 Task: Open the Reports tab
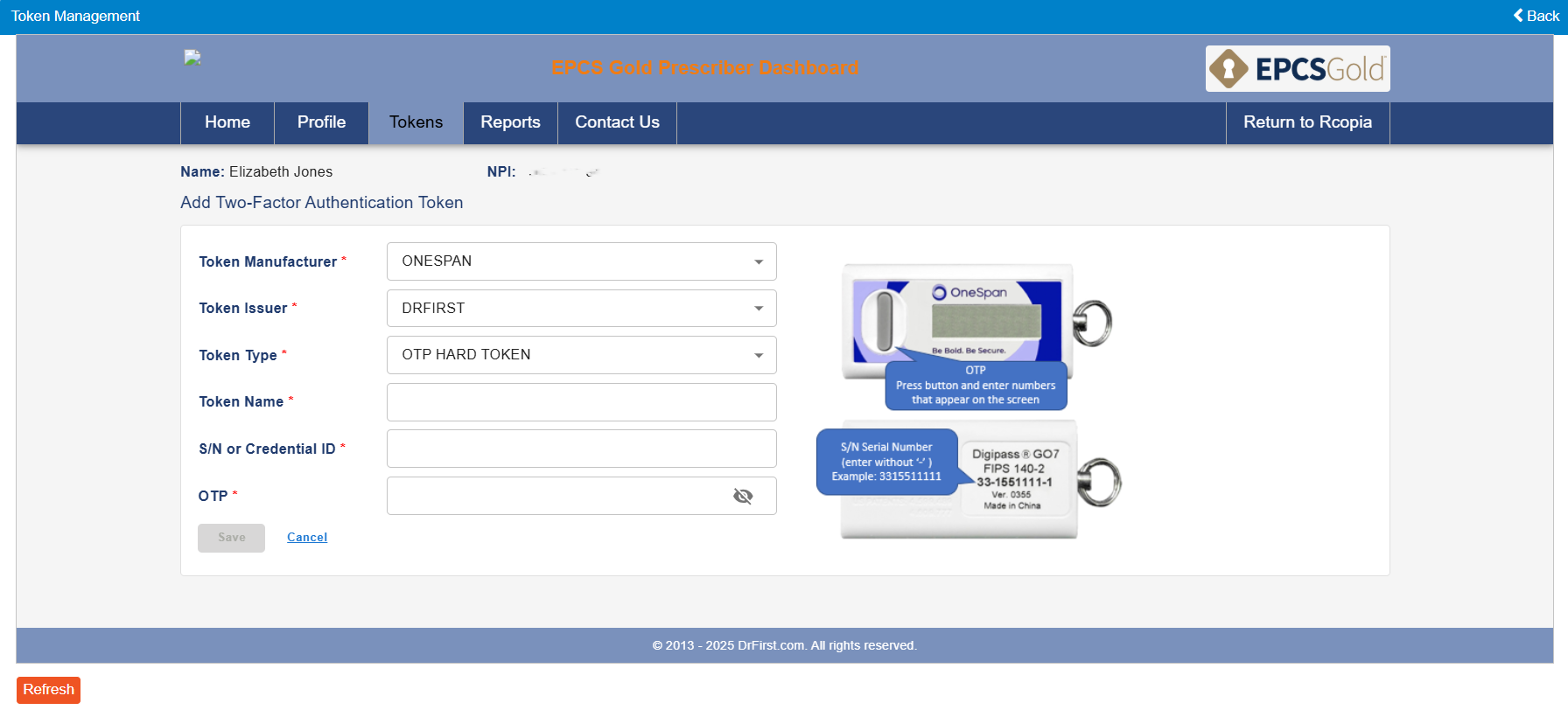(510, 122)
